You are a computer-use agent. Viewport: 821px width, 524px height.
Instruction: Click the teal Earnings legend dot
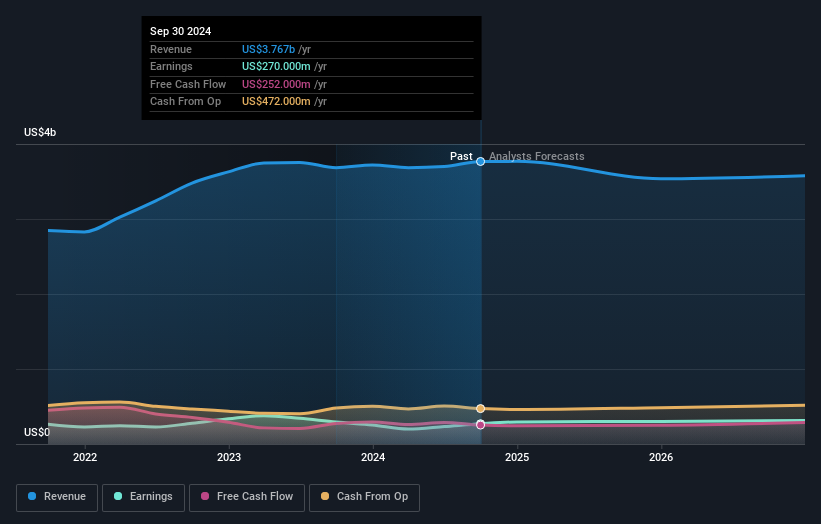tap(118, 496)
